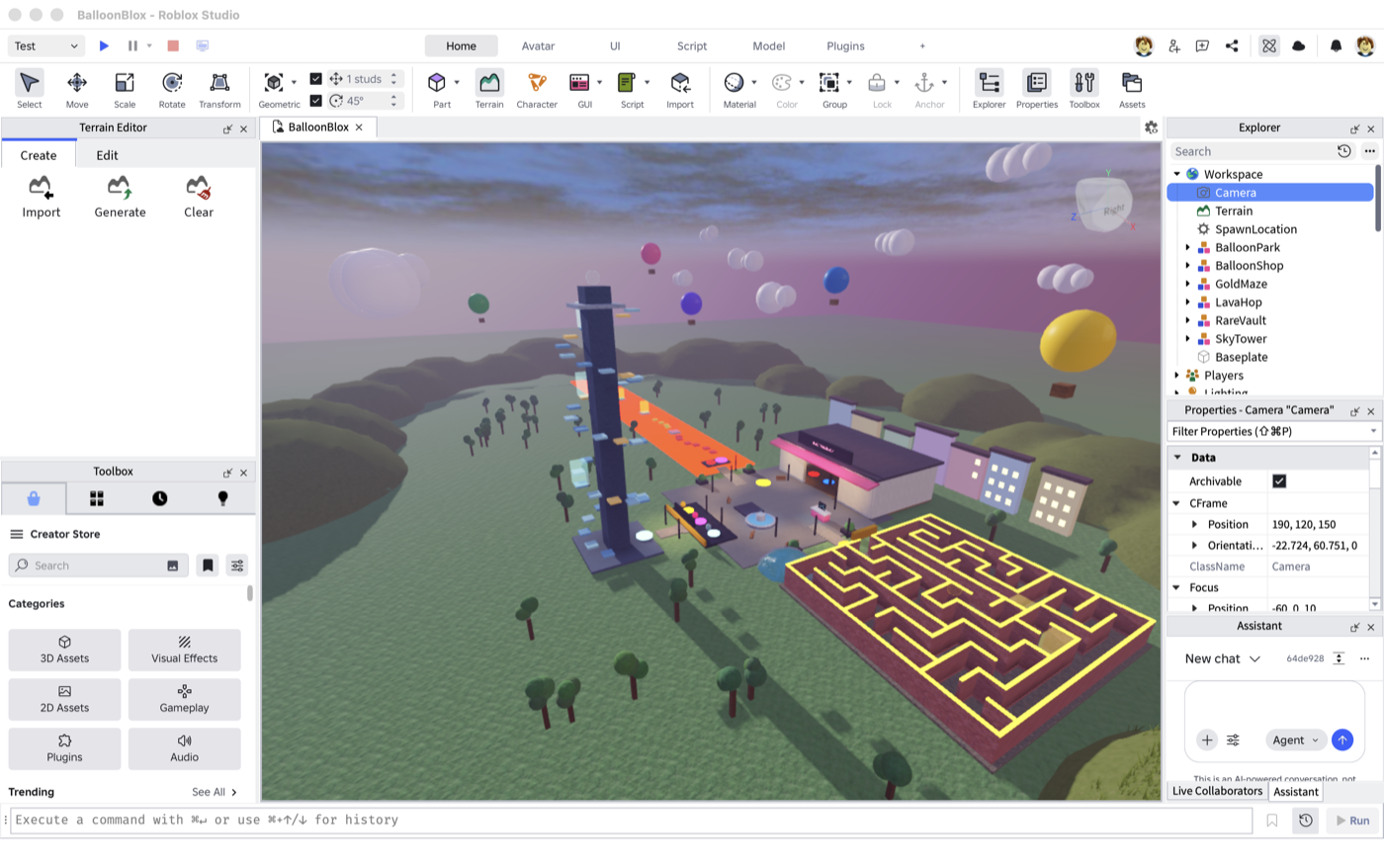This screenshot has height=868, width=1384.
Task: Toggle the Toolbox panel button
Action: [1084, 89]
